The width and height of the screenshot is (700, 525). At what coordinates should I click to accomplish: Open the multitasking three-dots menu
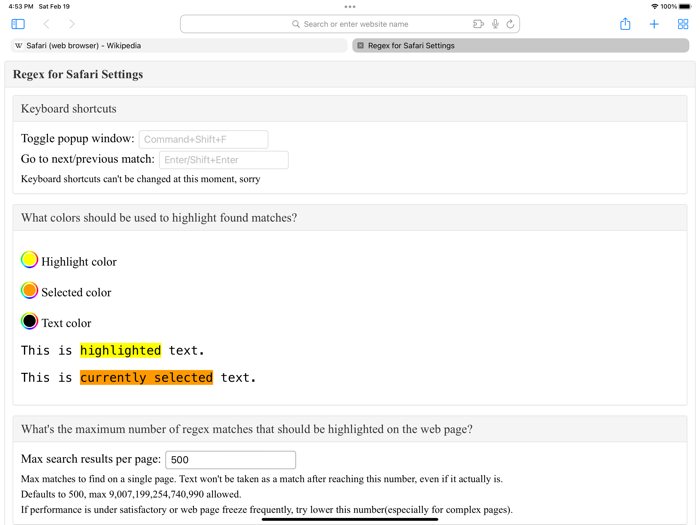350,7
